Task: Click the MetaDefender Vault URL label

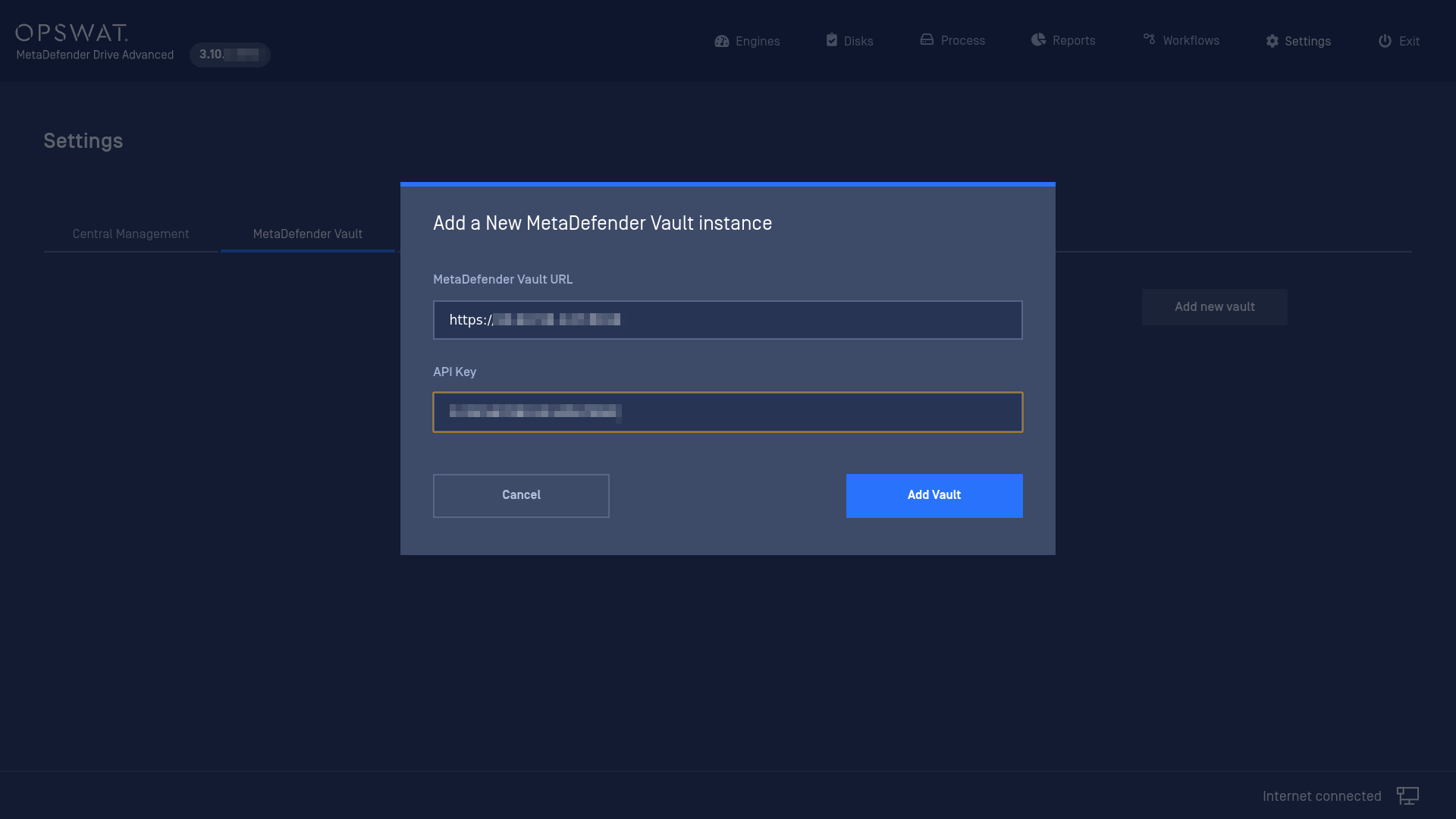Action: 503,279
